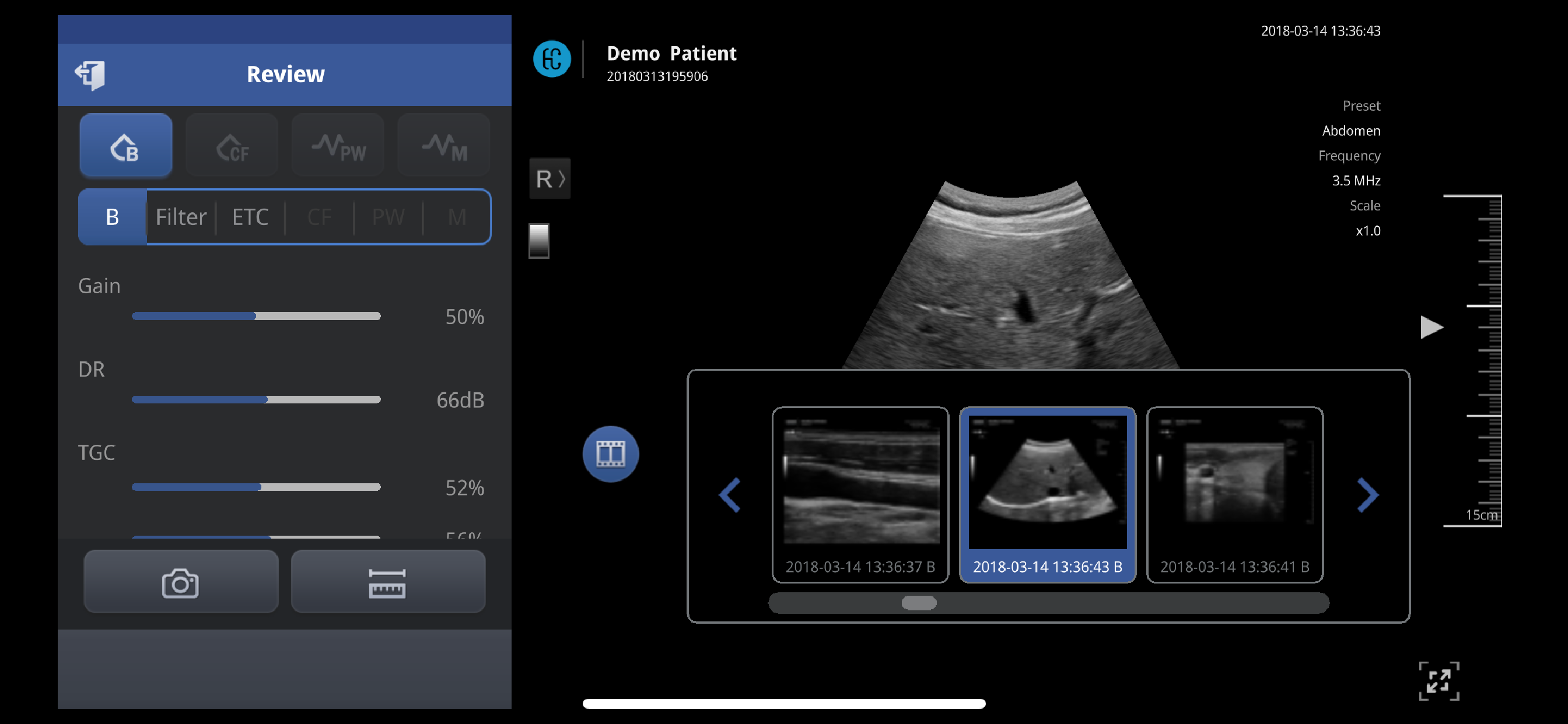The height and width of the screenshot is (724, 1568).
Task: Go to next thumbnails with right chevron
Action: pyautogui.click(x=1367, y=495)
